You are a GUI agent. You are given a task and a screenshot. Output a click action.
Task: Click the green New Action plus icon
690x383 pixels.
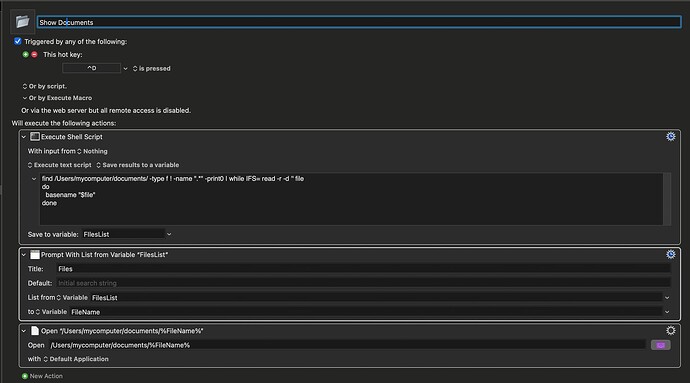point(25,376)
